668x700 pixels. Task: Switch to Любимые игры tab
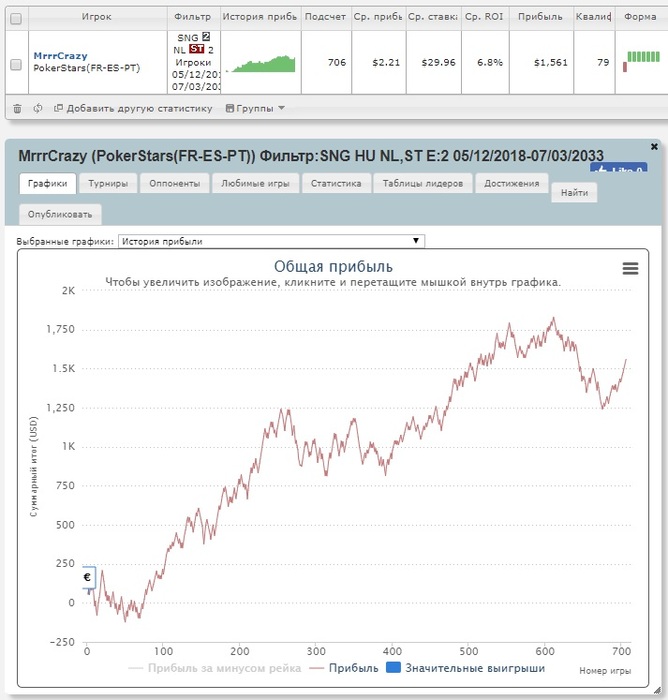pos(255,183)
